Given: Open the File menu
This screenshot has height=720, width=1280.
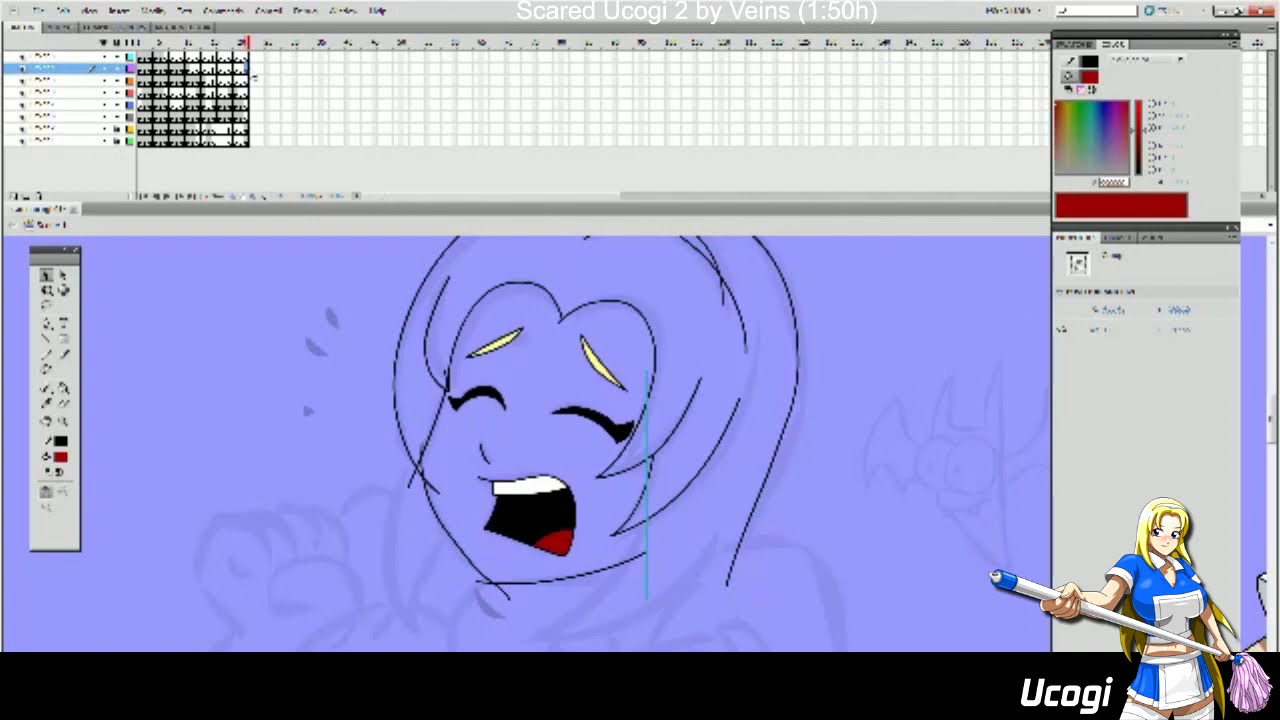Looking at the screenshot, I should pos(39,11).
